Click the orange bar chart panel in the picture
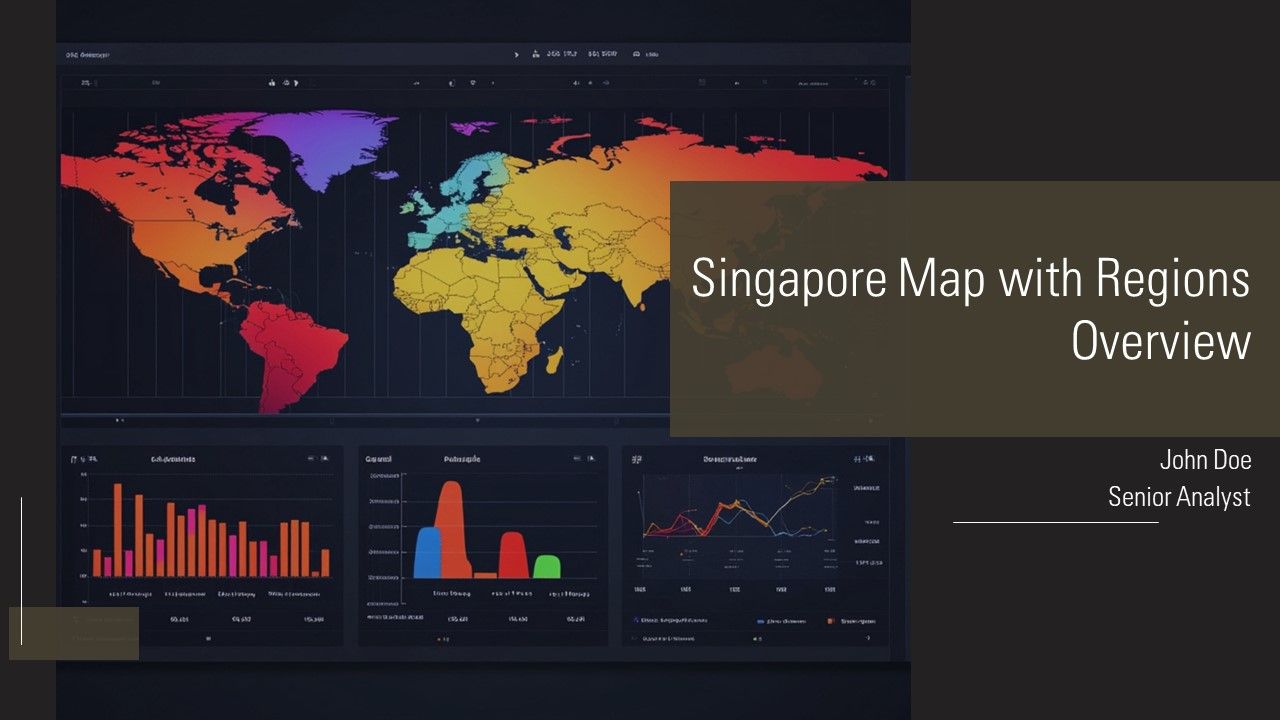 tap(203, 545)
